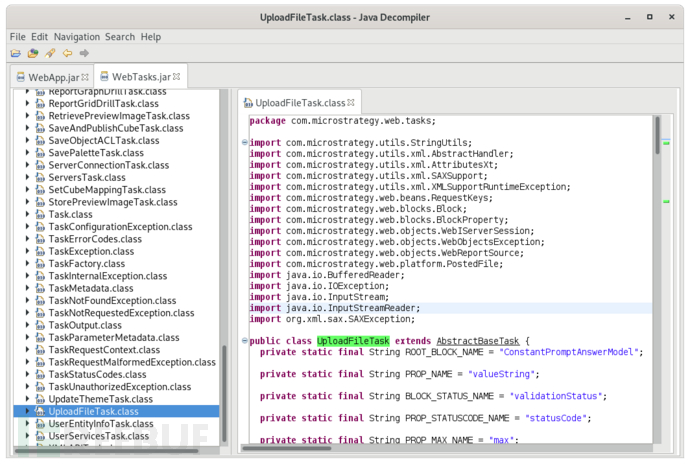Viewport: 690px width, 464px height.
Task: Expand the TaskParameterMetadata.class node
Action: pos(27,338)
